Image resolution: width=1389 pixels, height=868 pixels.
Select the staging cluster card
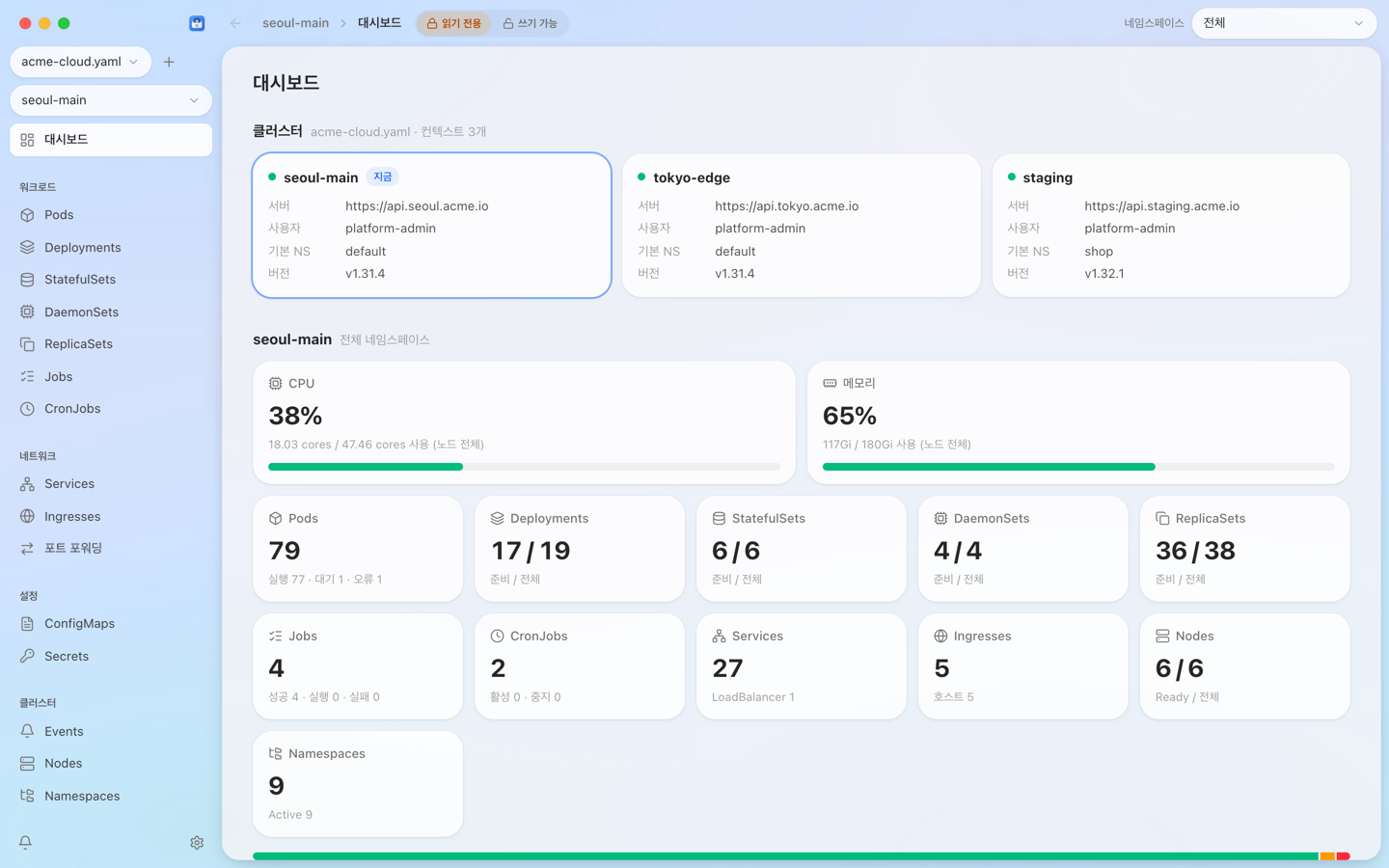pos(1171,226)
